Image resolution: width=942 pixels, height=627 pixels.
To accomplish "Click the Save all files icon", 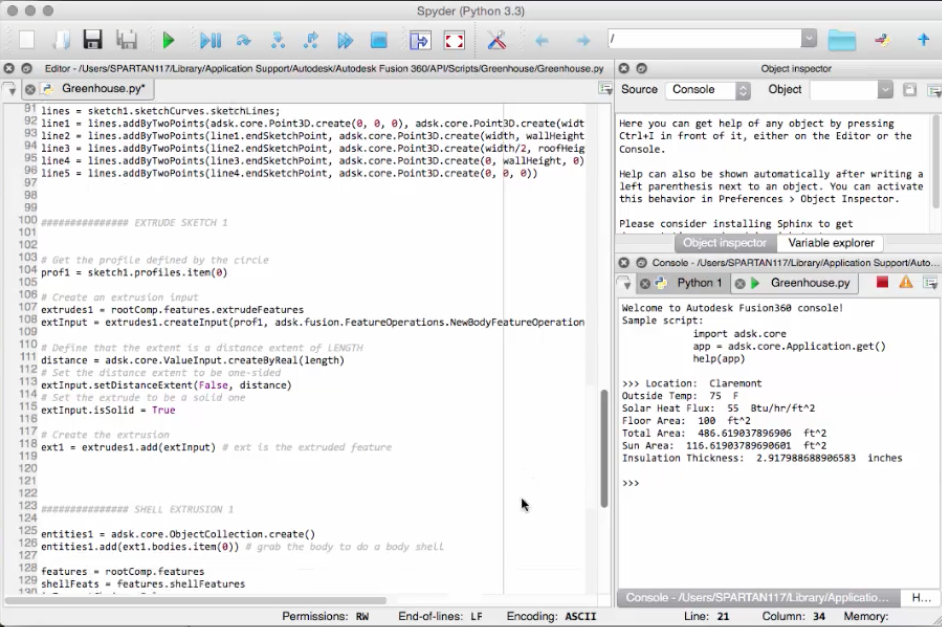I will pyautogui.click(x=126, y=40).
